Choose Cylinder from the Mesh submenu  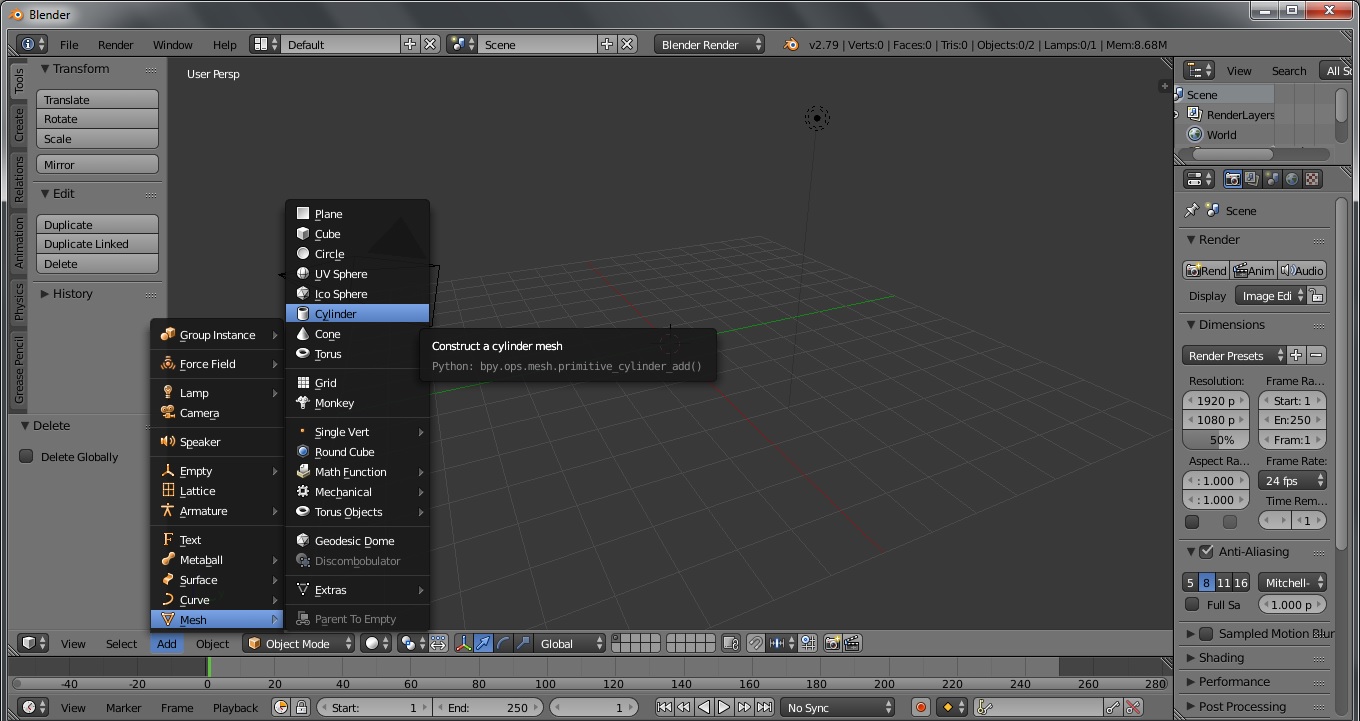(358, 313)
